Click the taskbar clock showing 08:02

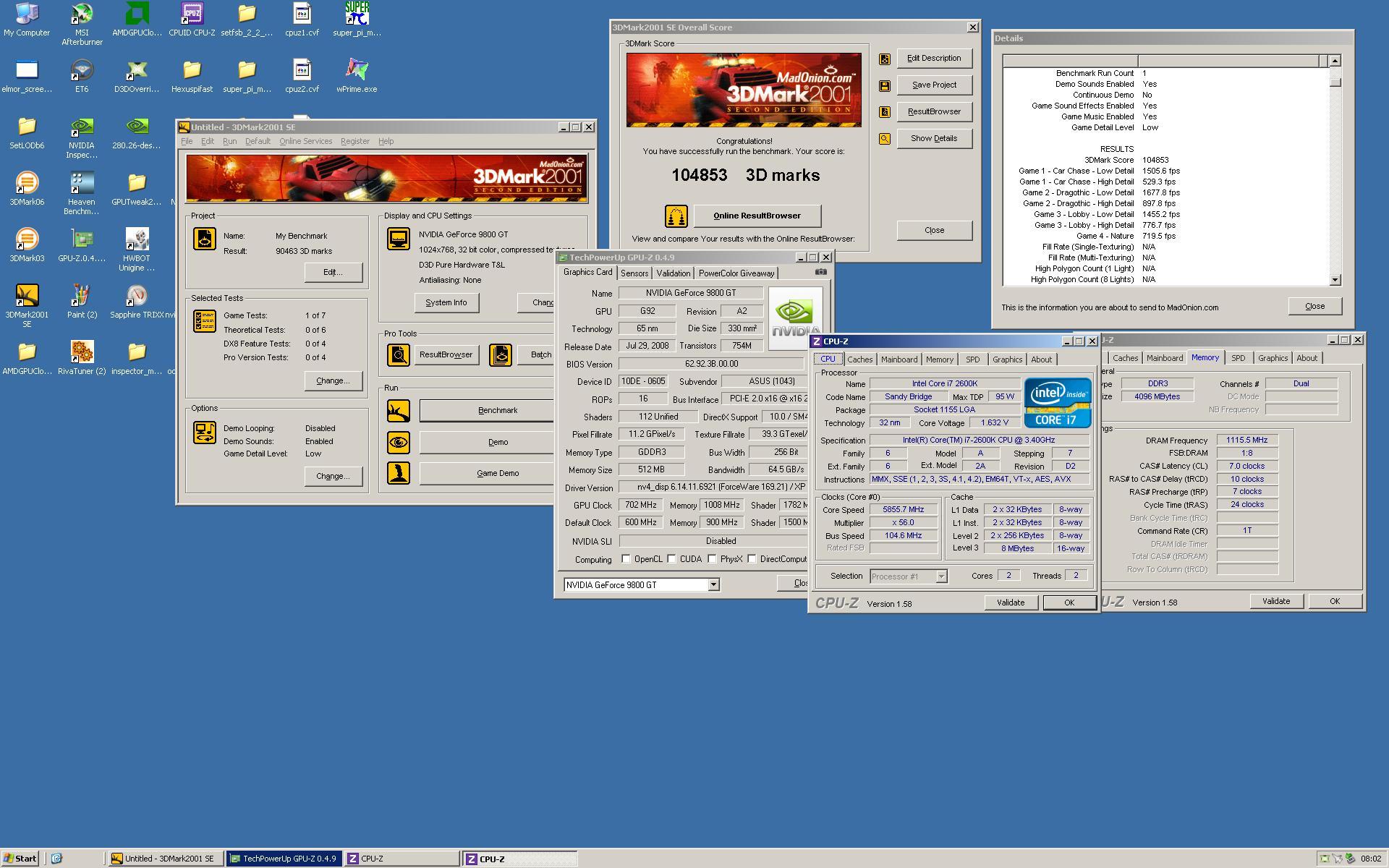pos(1371,859)
